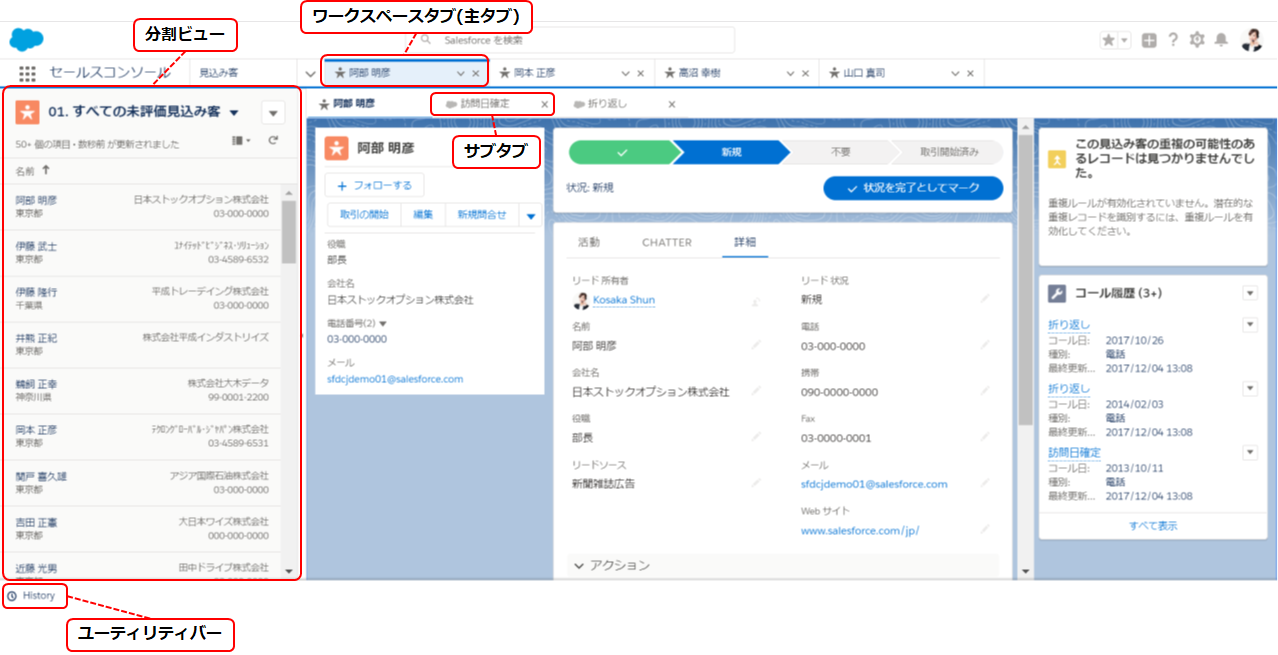Image resolution: width=1278 pixels, height=655 pixels.
Task: Open Setup via the gear icon
Action: [x=1197, y=38]
